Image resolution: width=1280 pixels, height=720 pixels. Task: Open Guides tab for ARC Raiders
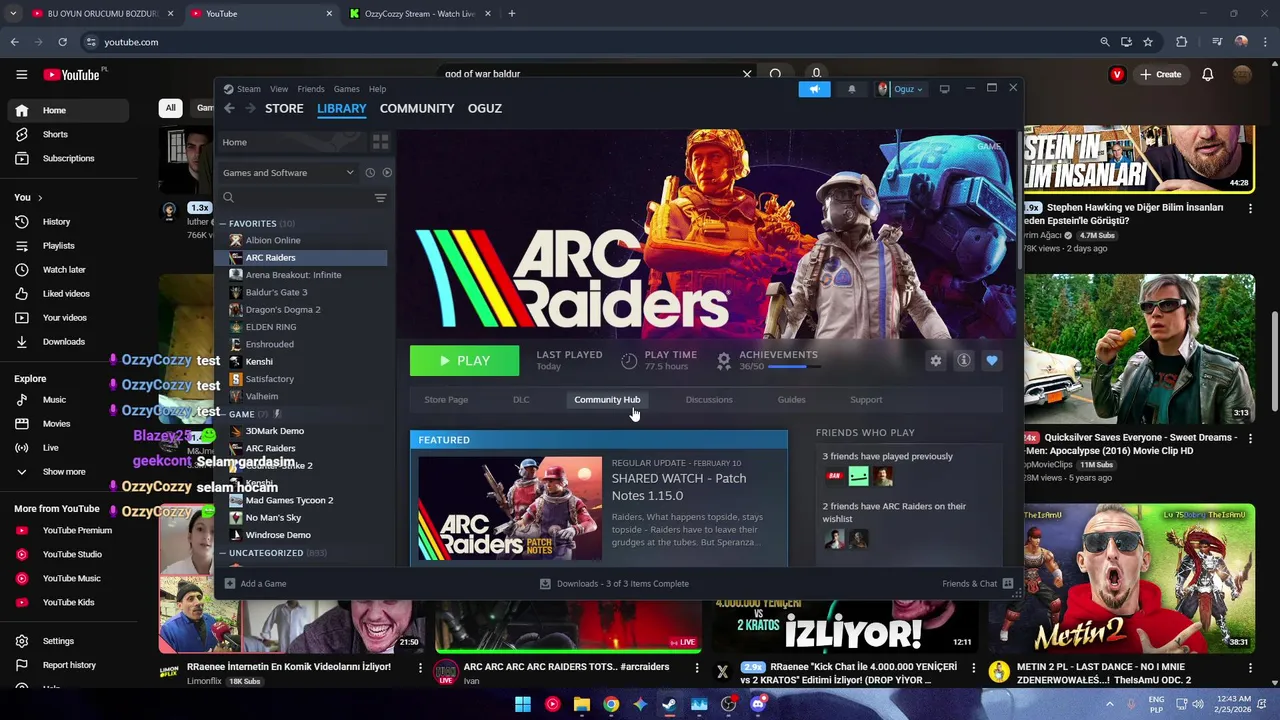tap(791, 400)
